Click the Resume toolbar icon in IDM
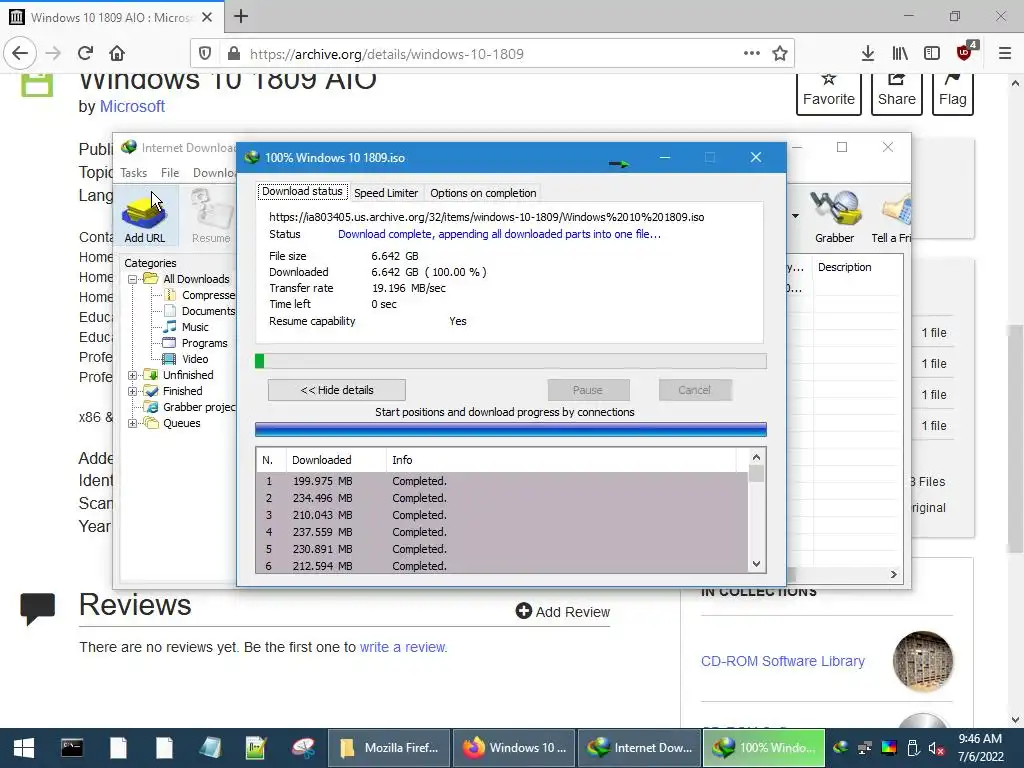This screenshot has height=768, width=1024. (x=211, y=217)
